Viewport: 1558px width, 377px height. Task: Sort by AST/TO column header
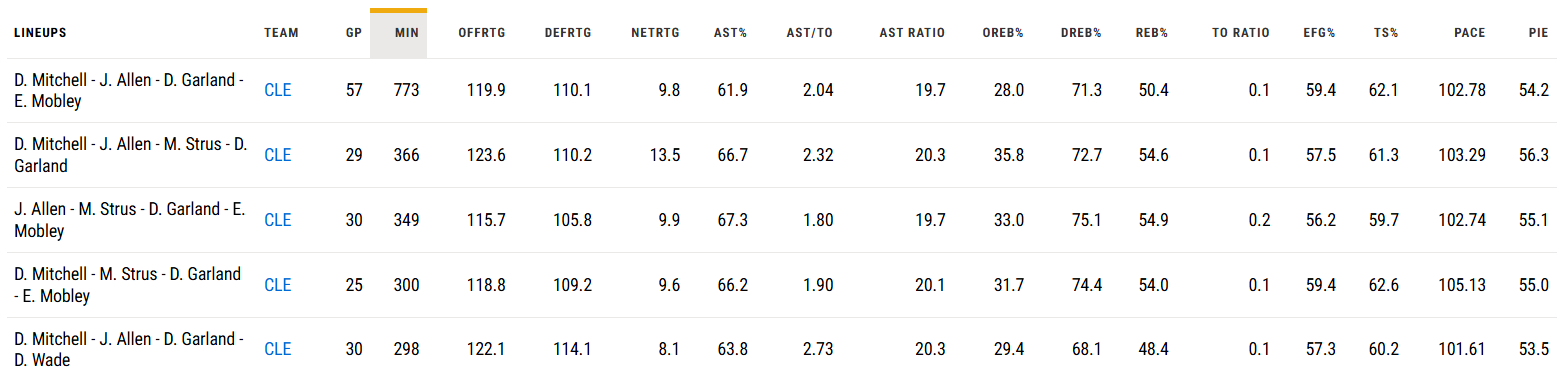click(x=810, y=33)
